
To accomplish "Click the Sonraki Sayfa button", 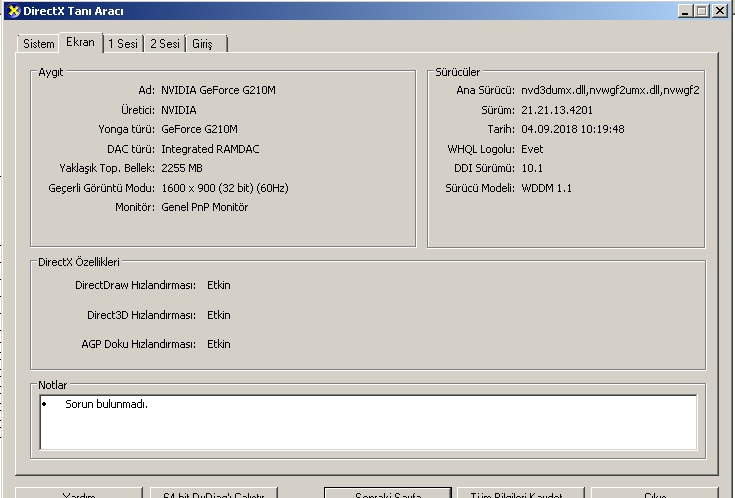I will (x=388, y=493).
